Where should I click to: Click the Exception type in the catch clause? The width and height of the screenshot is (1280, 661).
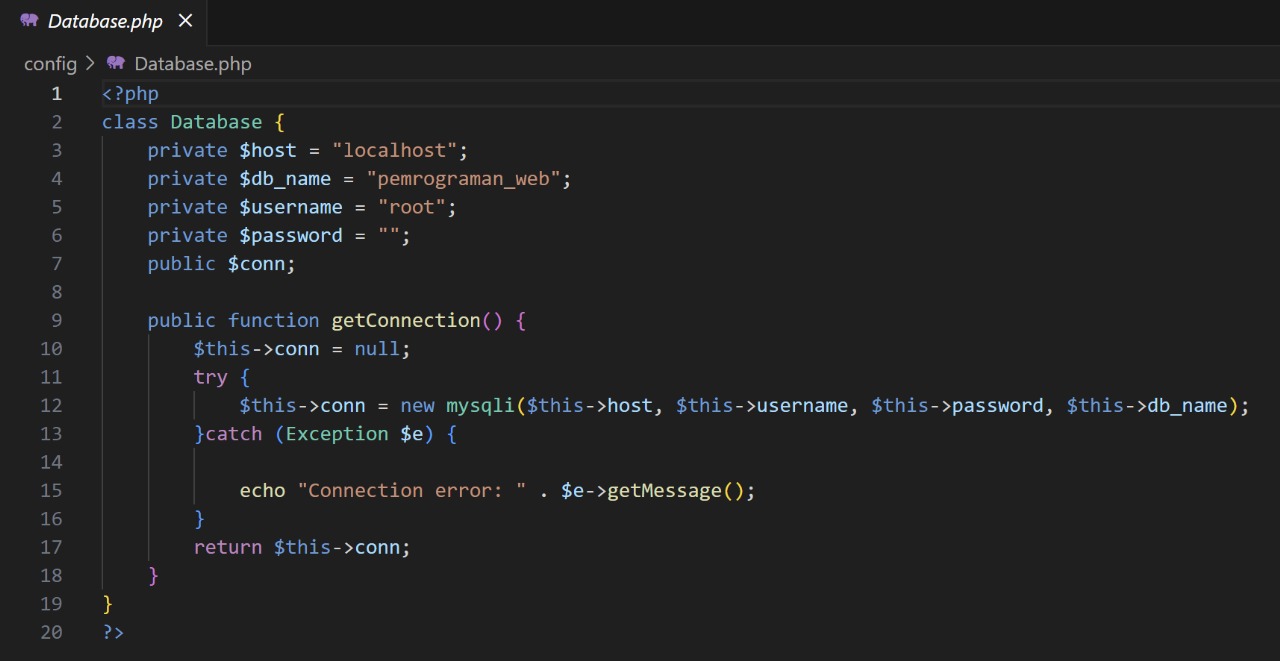tap(337, 434)
